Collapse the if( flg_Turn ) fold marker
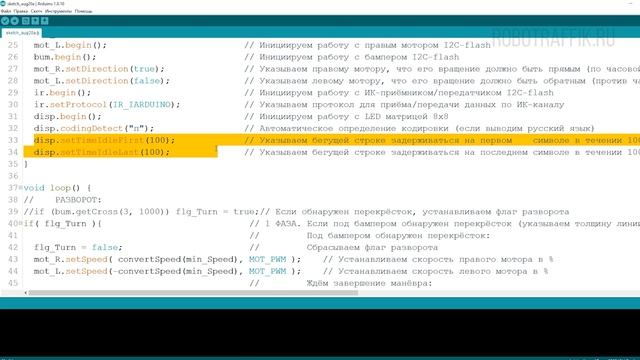Screen dimensions: 640x360 point(21,224)
